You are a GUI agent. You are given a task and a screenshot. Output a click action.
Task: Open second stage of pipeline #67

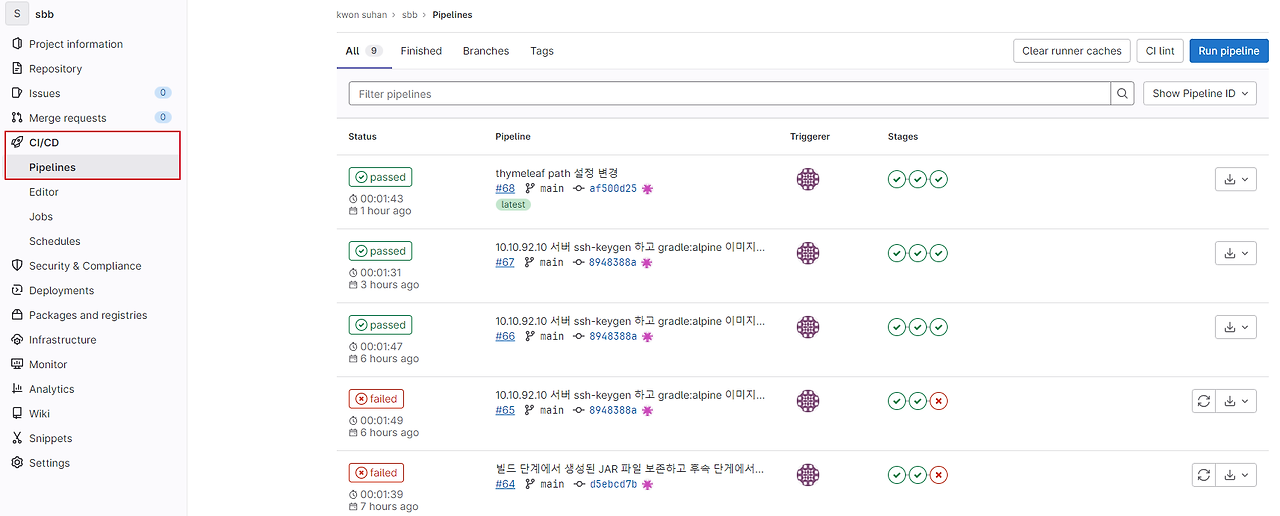tap(918, 253)
